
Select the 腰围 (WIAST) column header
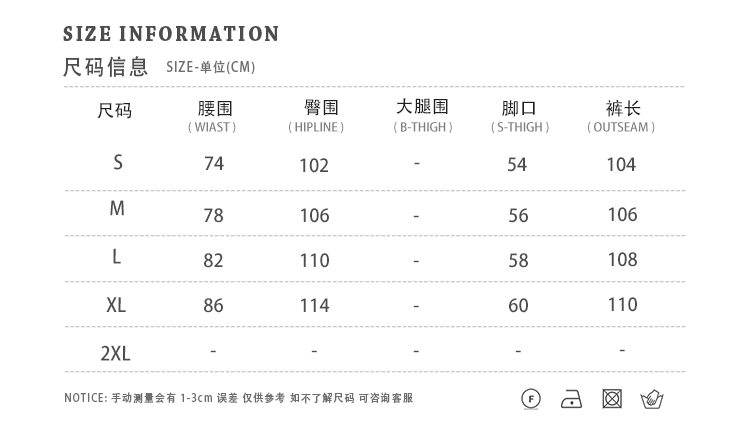214,116
